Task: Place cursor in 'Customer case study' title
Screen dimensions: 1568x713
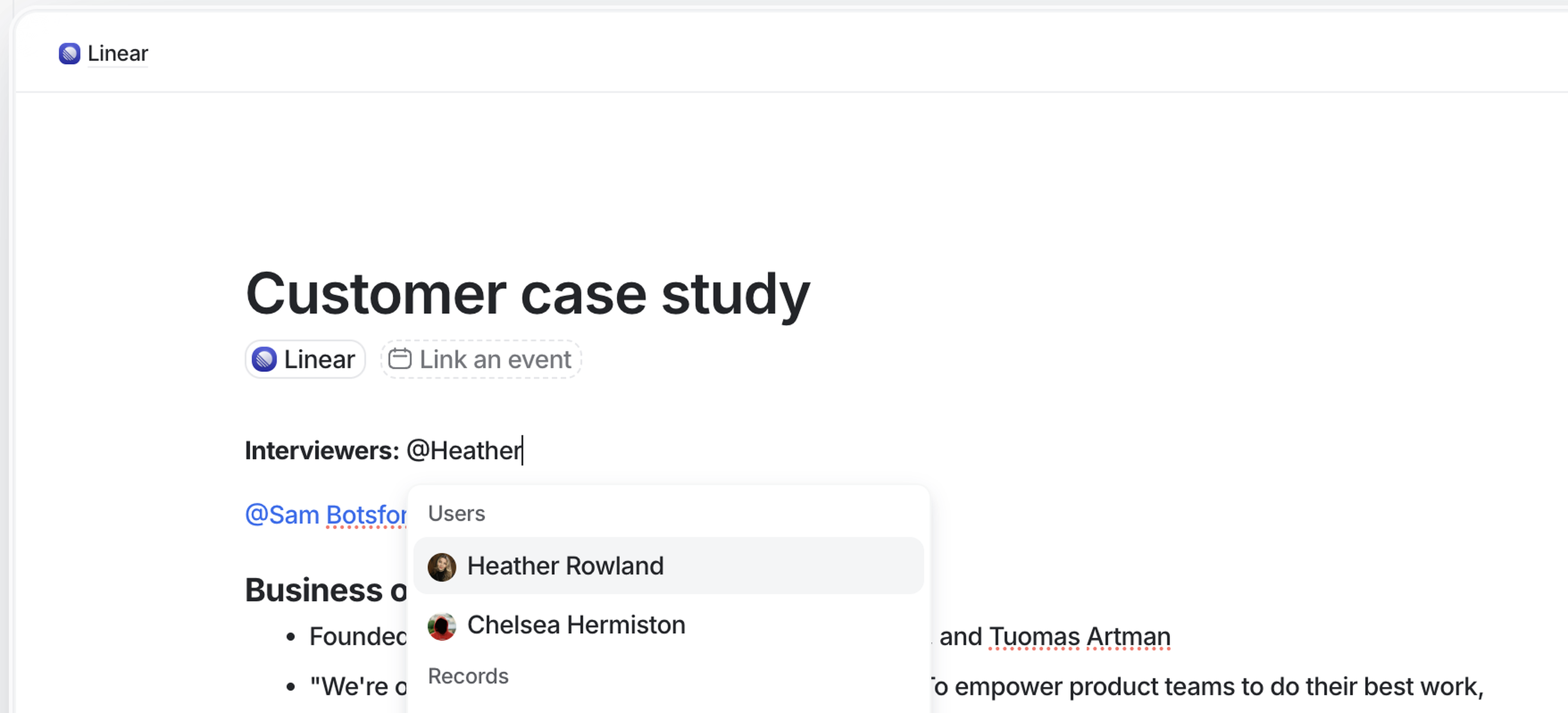Action: pos(527,294)
